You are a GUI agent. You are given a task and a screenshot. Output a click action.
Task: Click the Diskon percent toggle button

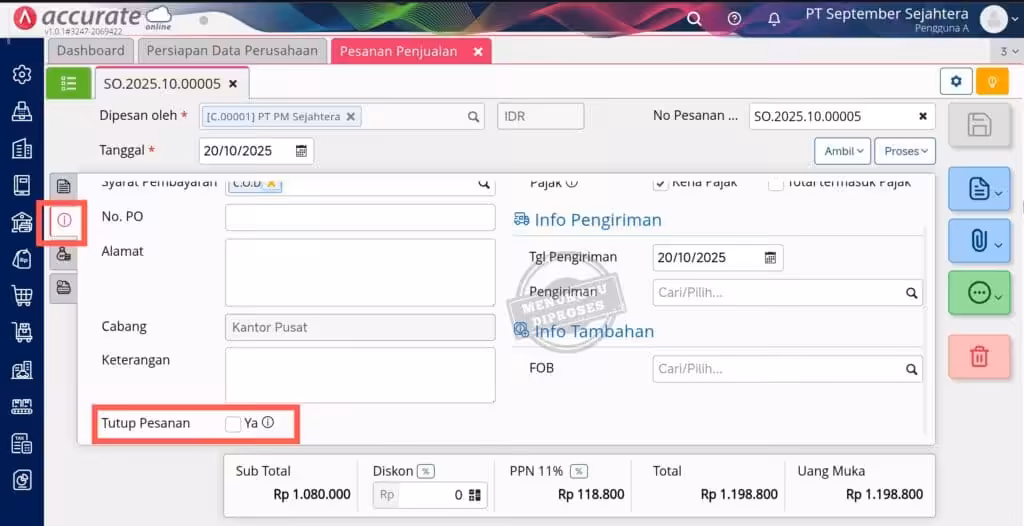(x=425, y=471)
